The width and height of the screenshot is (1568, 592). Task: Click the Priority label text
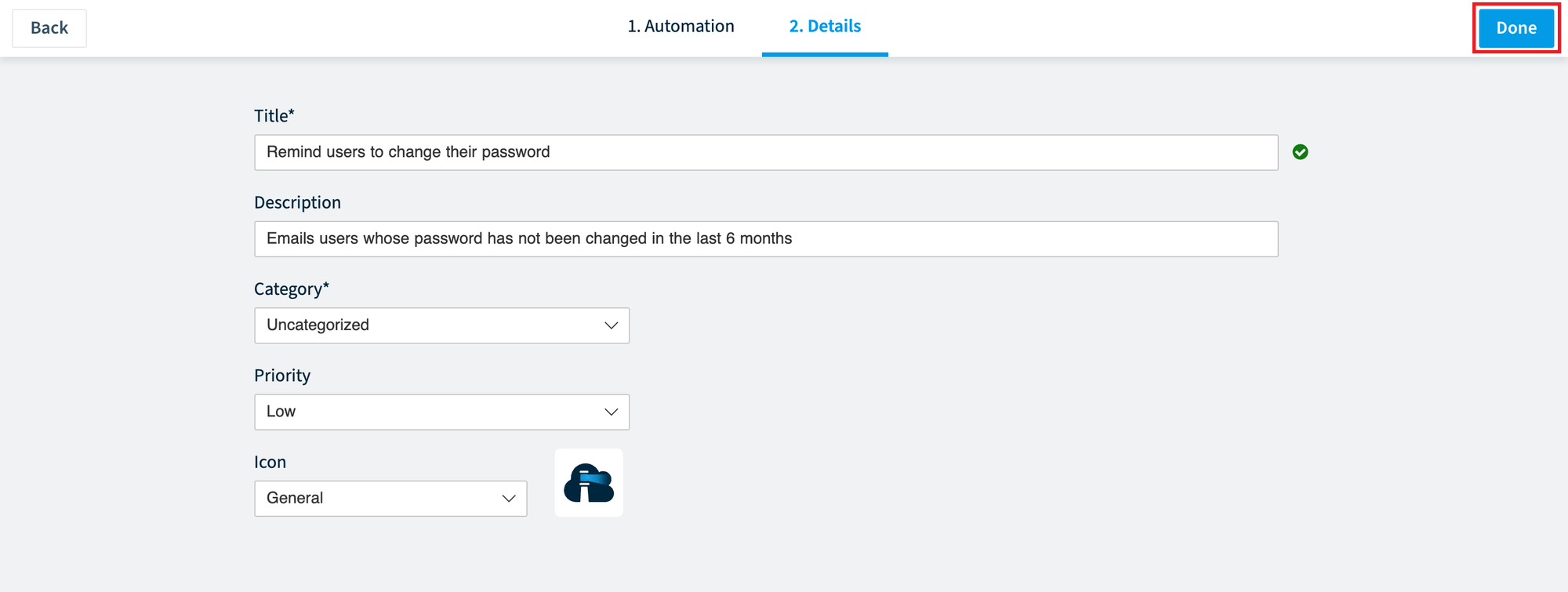(282, 376)
